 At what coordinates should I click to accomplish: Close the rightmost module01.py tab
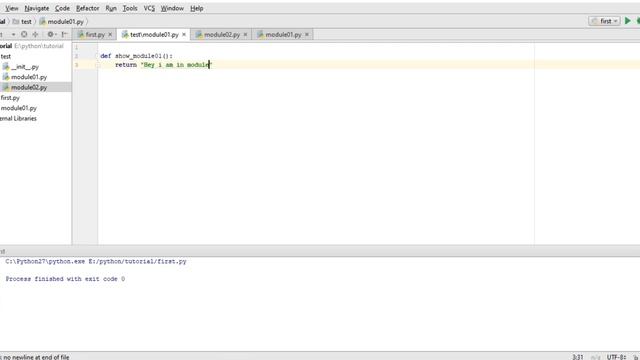coord(307,35)
